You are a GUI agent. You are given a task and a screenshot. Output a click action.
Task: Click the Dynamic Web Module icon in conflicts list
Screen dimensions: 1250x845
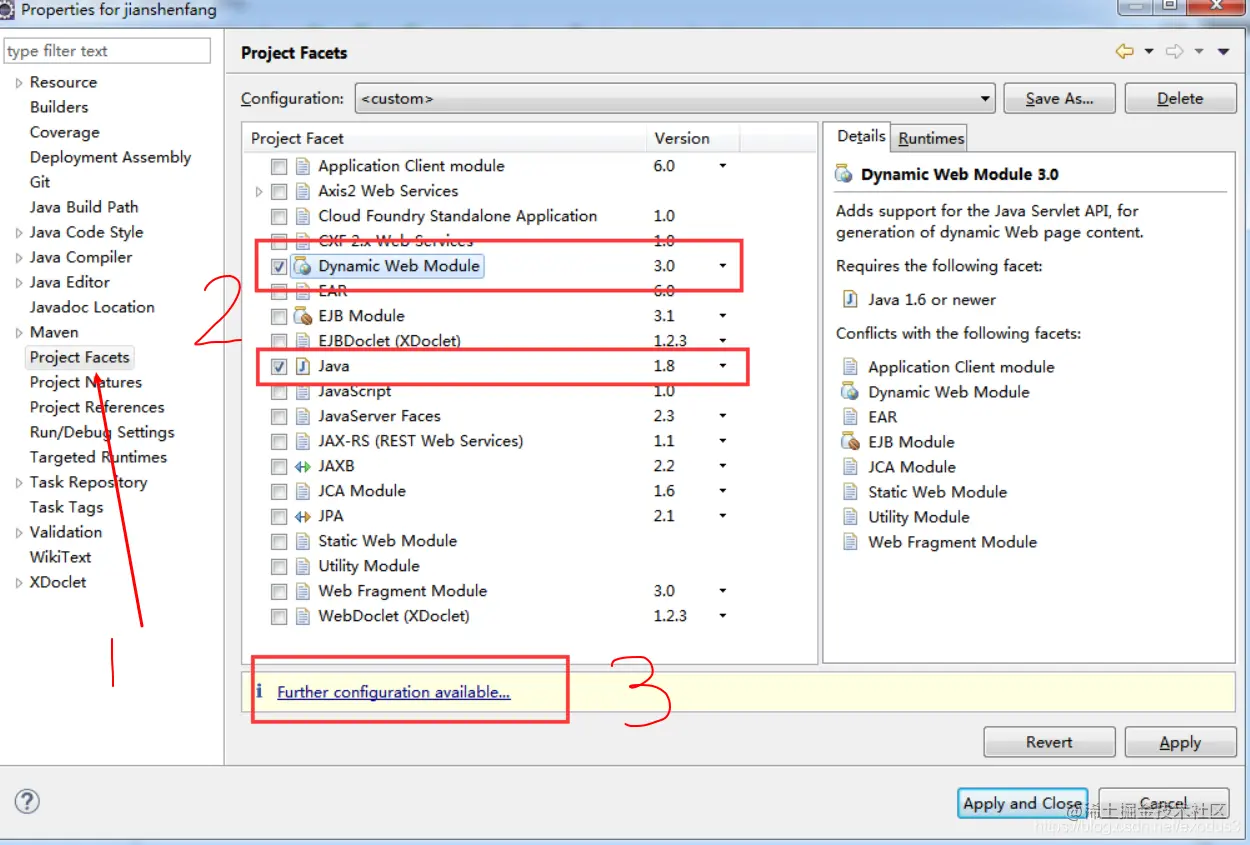(x=850, y=391)
